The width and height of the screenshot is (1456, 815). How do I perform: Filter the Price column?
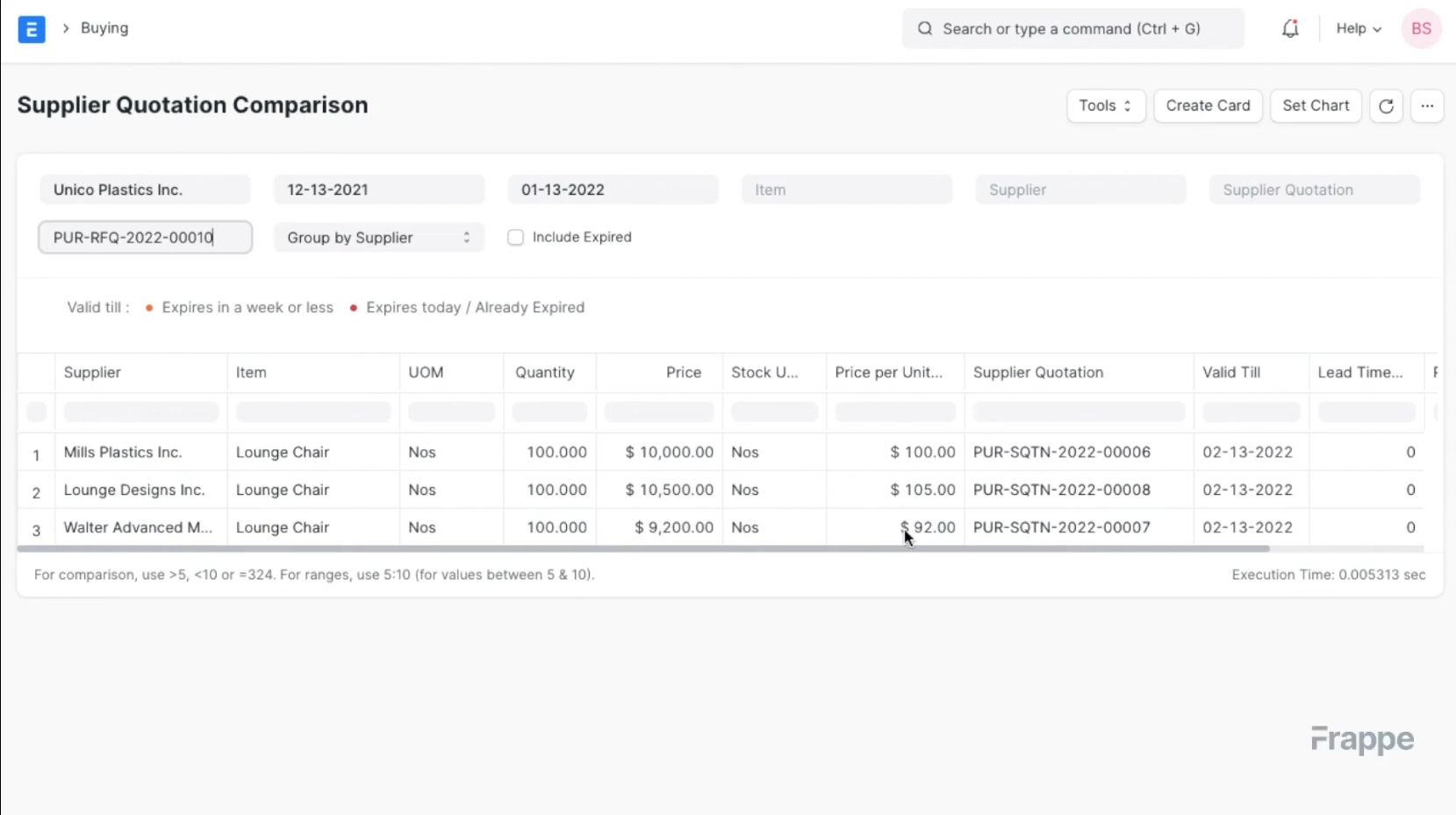[659, 411]
